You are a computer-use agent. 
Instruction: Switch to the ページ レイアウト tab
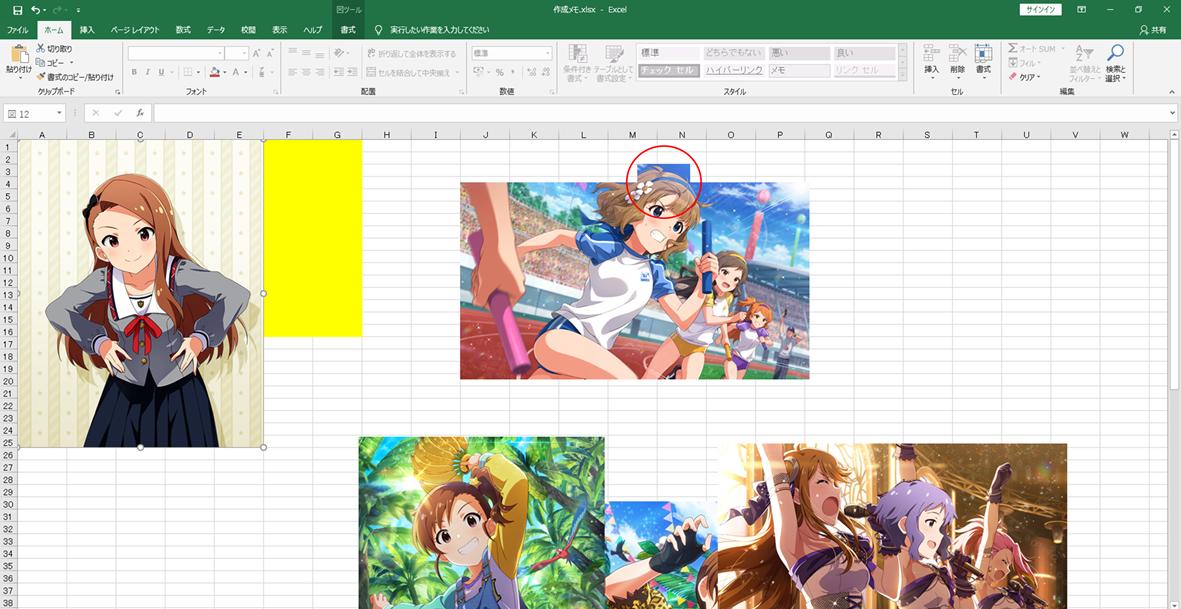click(136, 30)
